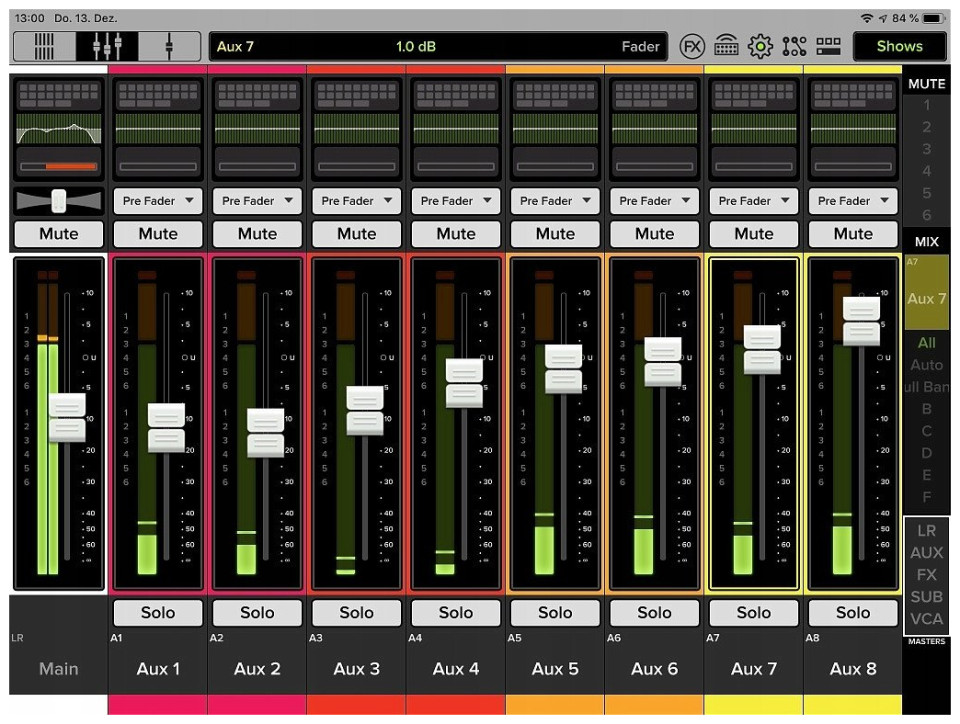Mute the Aux 1 channel
Screen dimensions: 960x724
click(158, 234)
